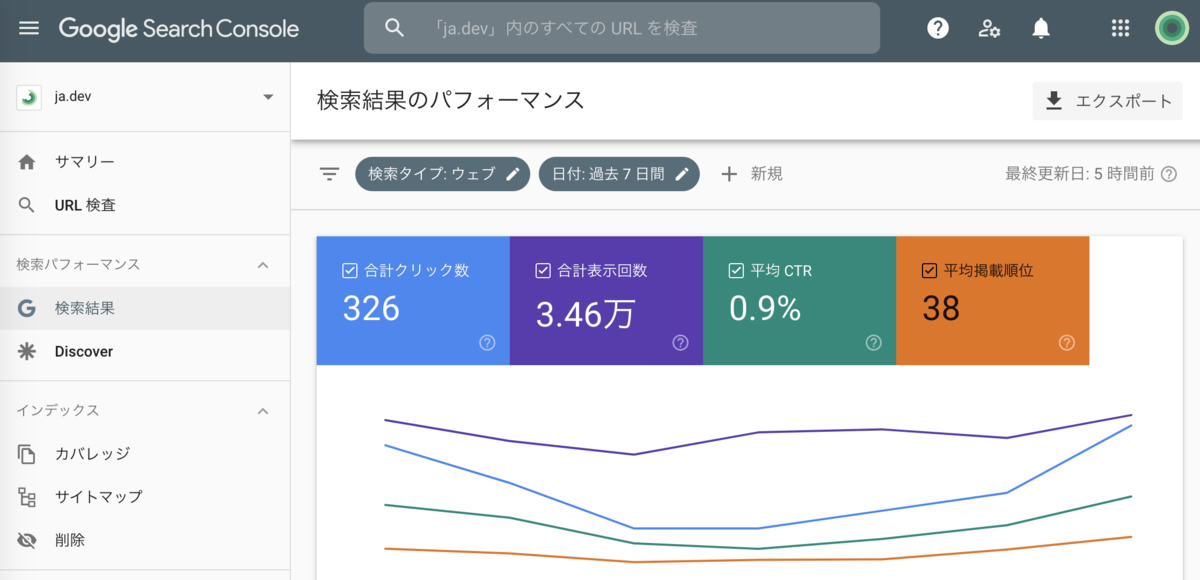This screenshot has height=580, width=1200.
Task: Click the magnifier icon in the search bar
Action: [394, 28]
